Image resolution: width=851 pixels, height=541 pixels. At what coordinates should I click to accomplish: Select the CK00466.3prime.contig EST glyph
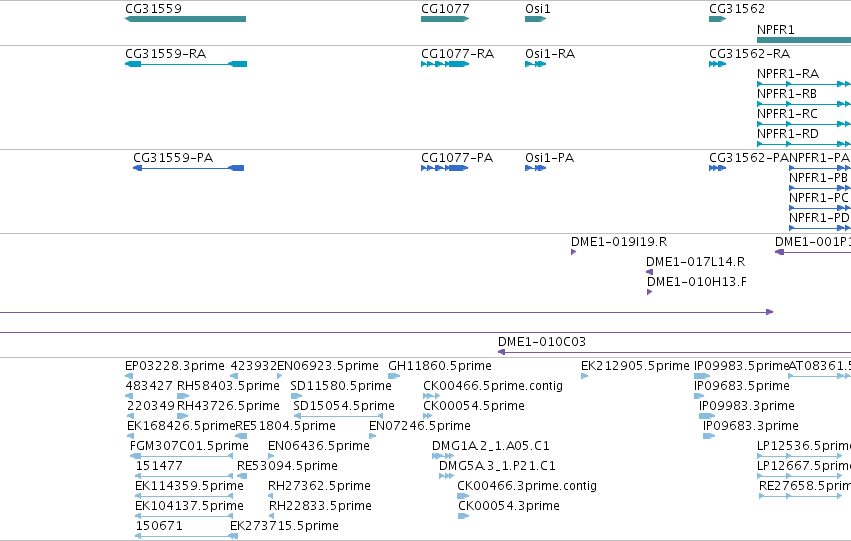click(x=463, y=496)
